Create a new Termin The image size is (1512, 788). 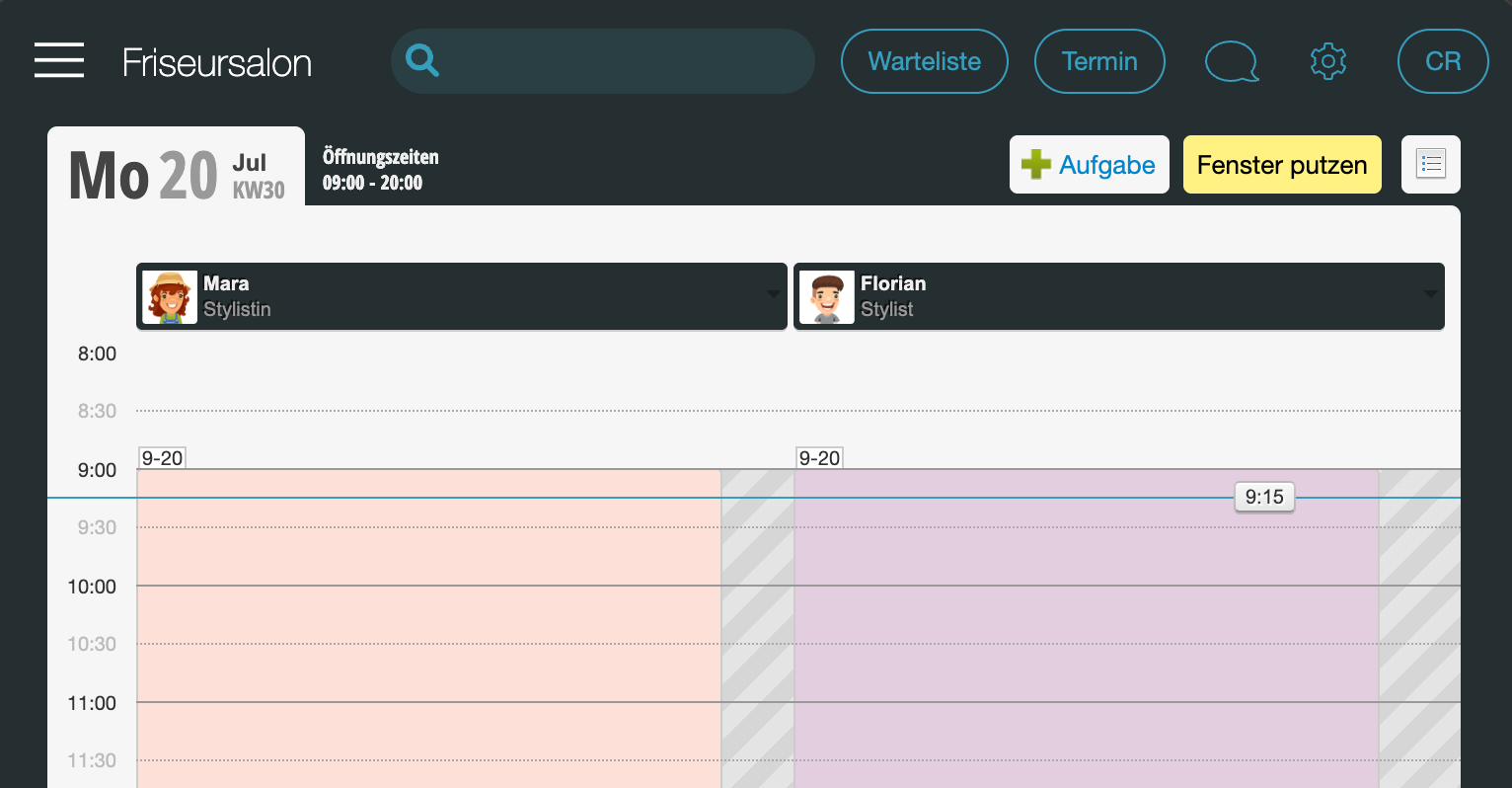click(x=1099, y=61)
